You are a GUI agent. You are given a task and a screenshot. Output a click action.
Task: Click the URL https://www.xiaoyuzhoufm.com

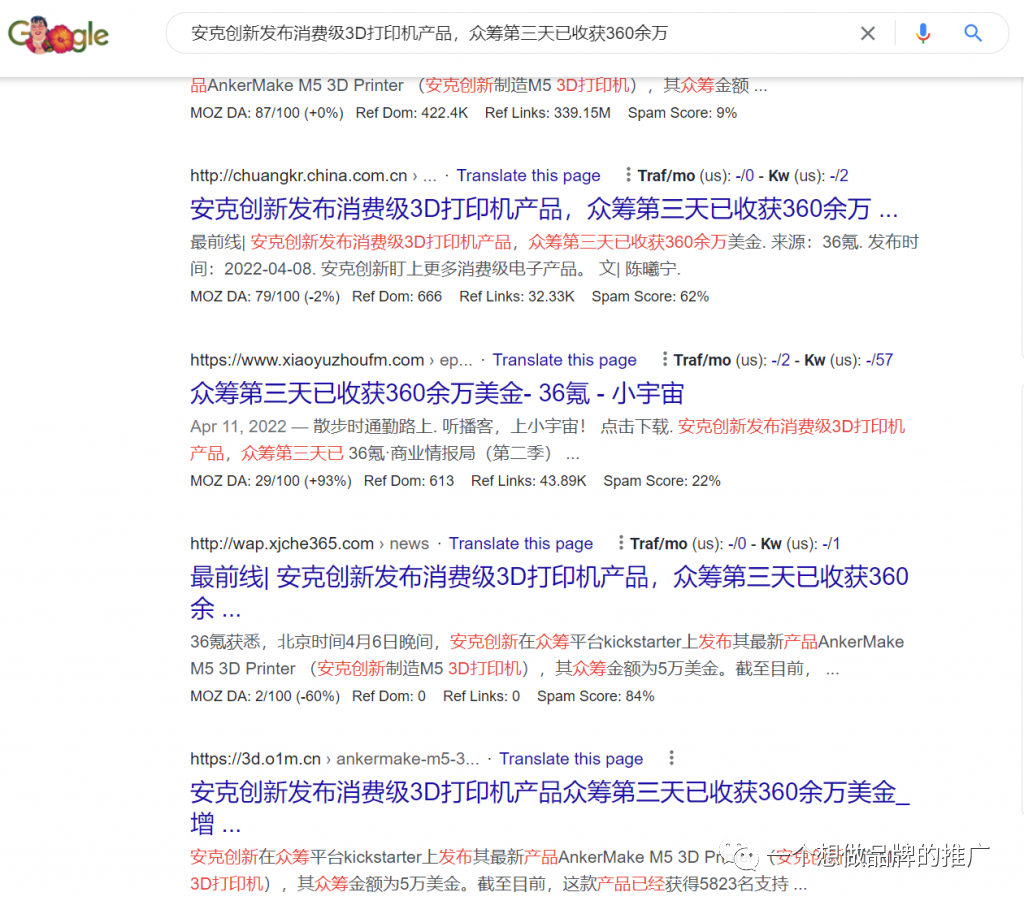(x=307, y=360)
